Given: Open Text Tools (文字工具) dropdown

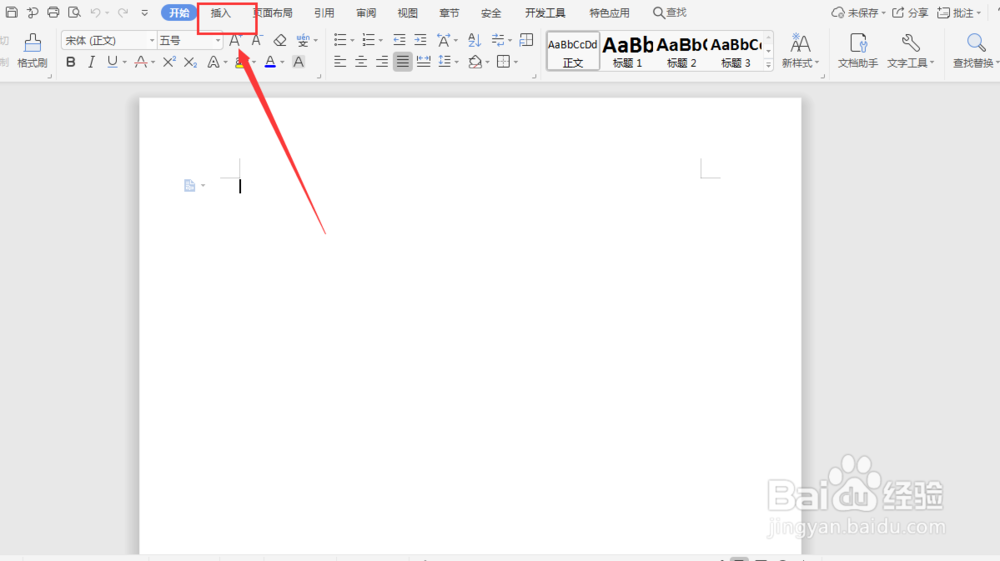Looking at the screenshot, I should click(910, 51).
